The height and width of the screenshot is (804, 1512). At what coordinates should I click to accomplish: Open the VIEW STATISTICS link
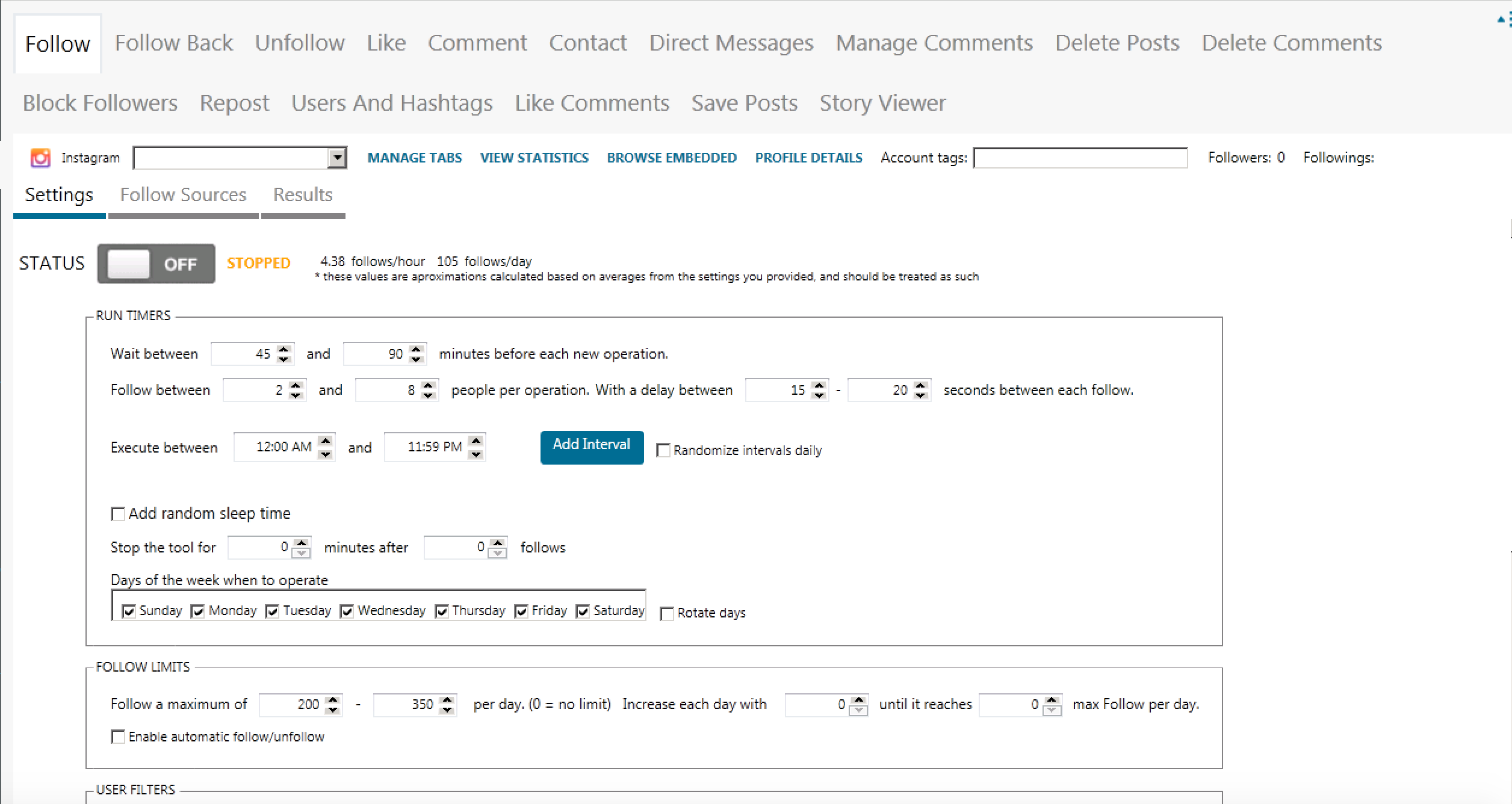pos(534,158)
